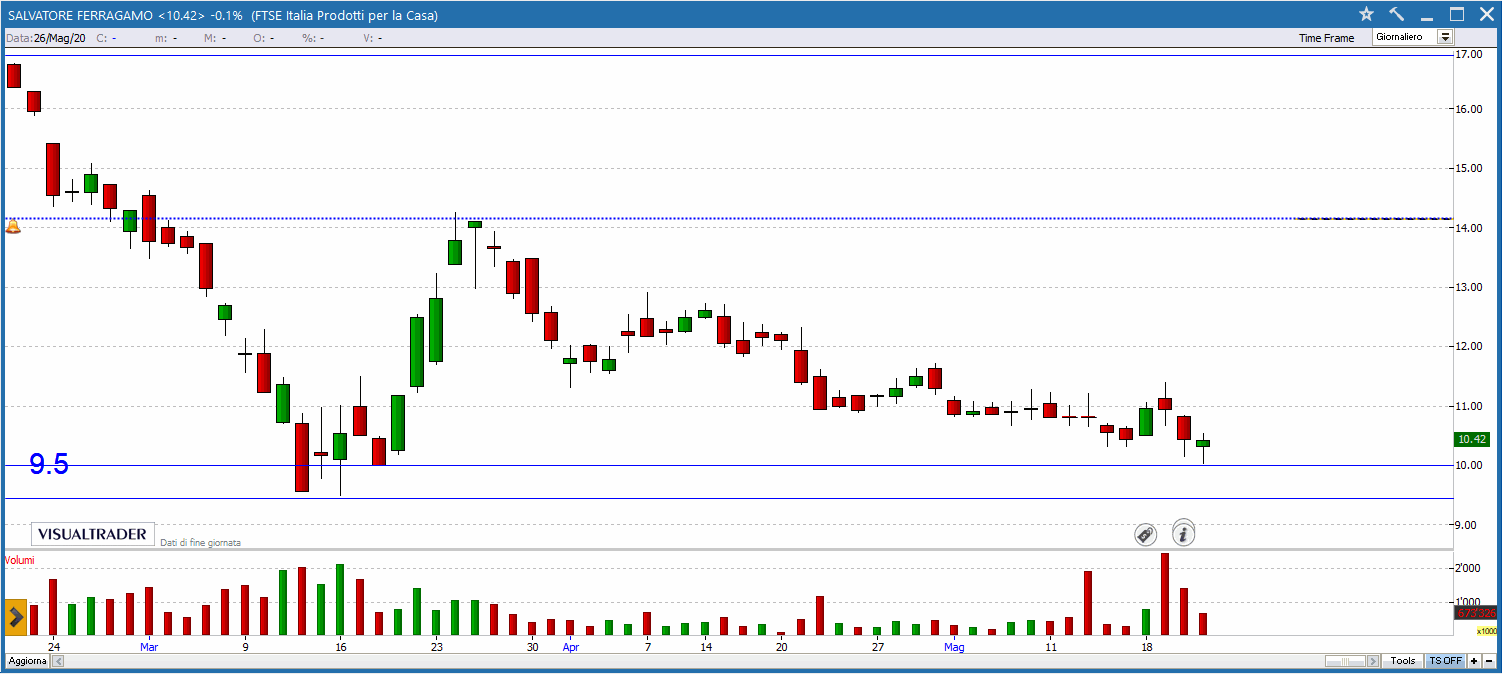Click the 10.42 current price tag
The height and width of the screenshot is (674, 1502).
1474,439
